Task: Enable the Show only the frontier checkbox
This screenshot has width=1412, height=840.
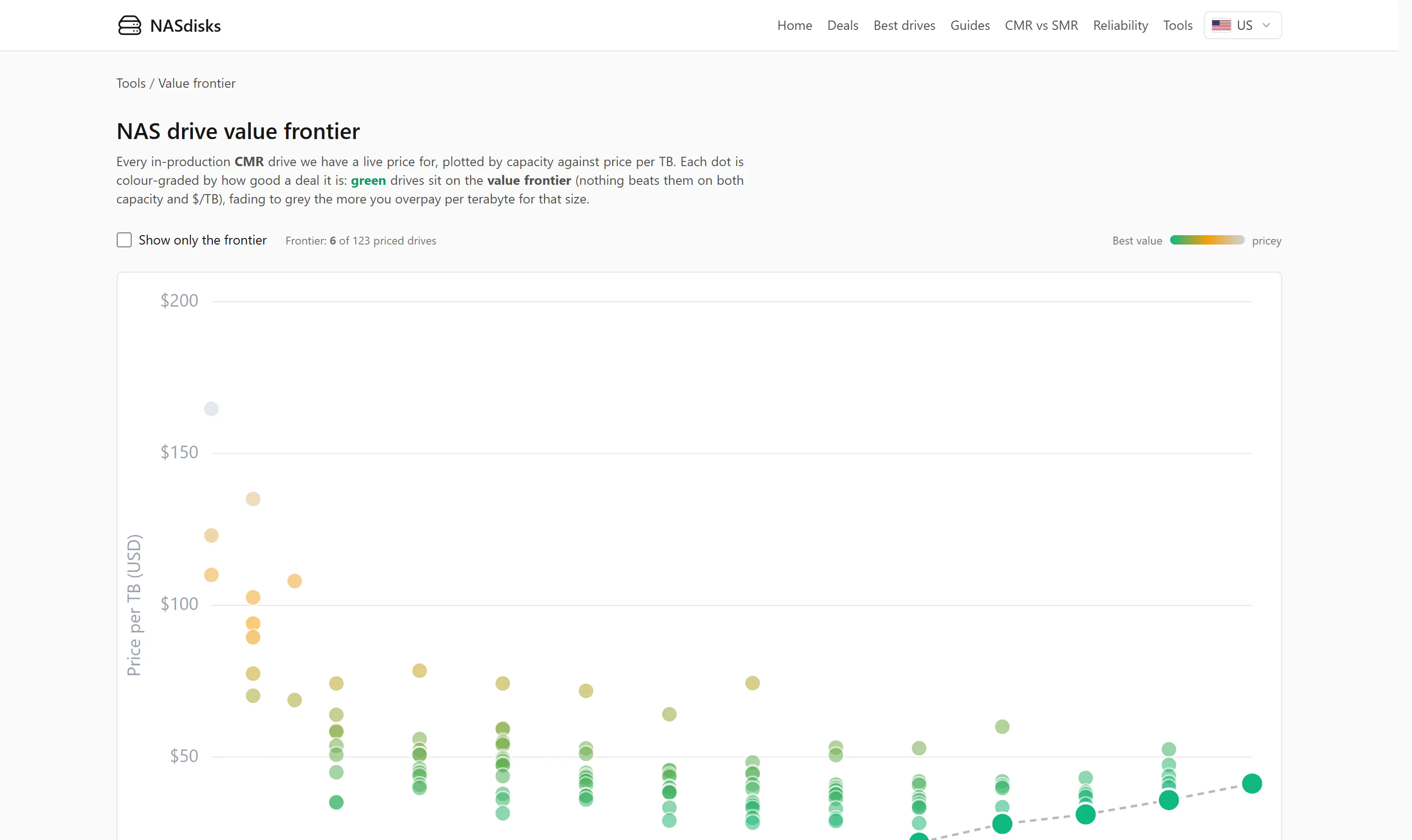Action: click(x=124, y=240)
